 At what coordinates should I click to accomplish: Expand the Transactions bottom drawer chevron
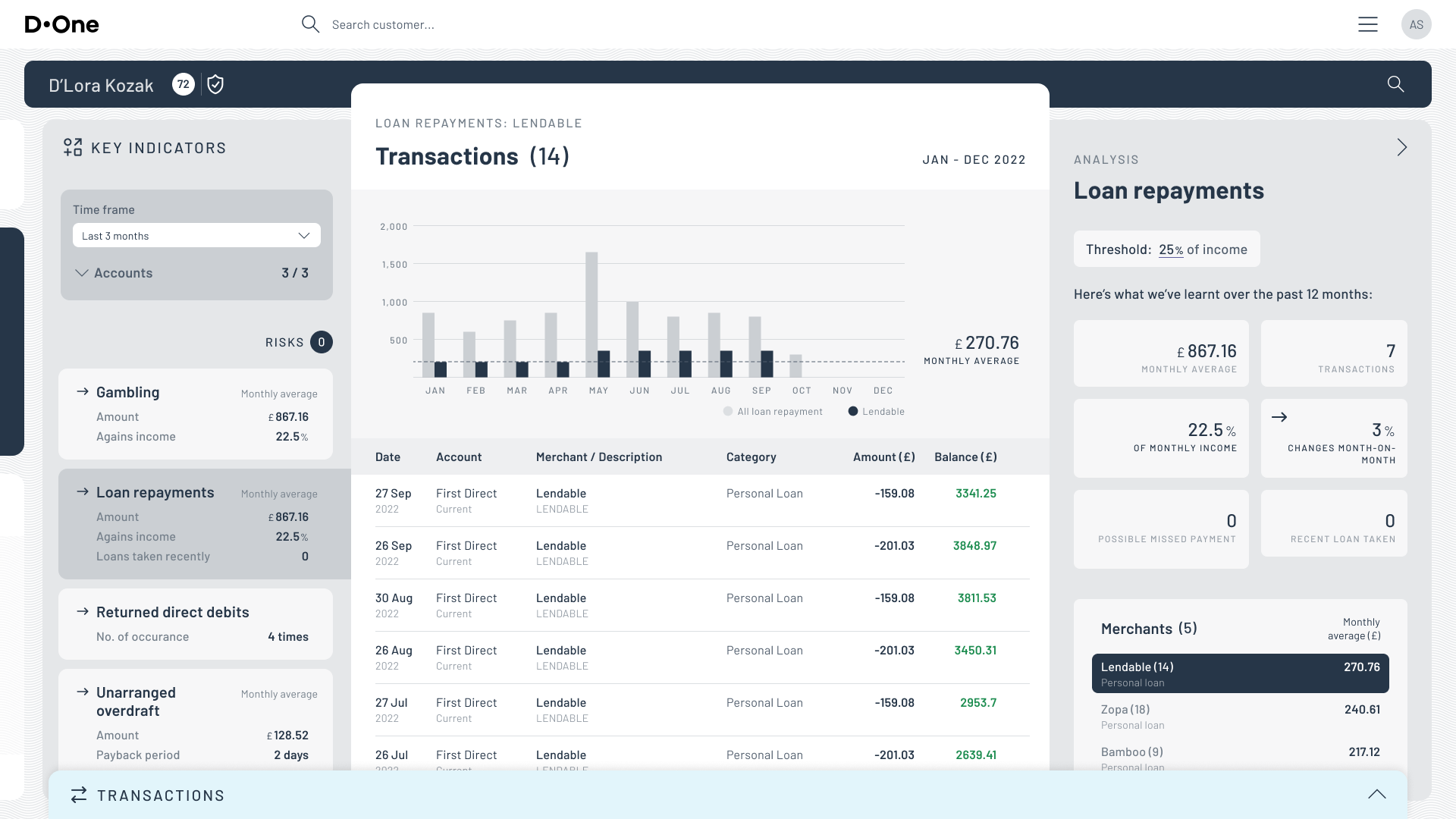pos(1377,795)
